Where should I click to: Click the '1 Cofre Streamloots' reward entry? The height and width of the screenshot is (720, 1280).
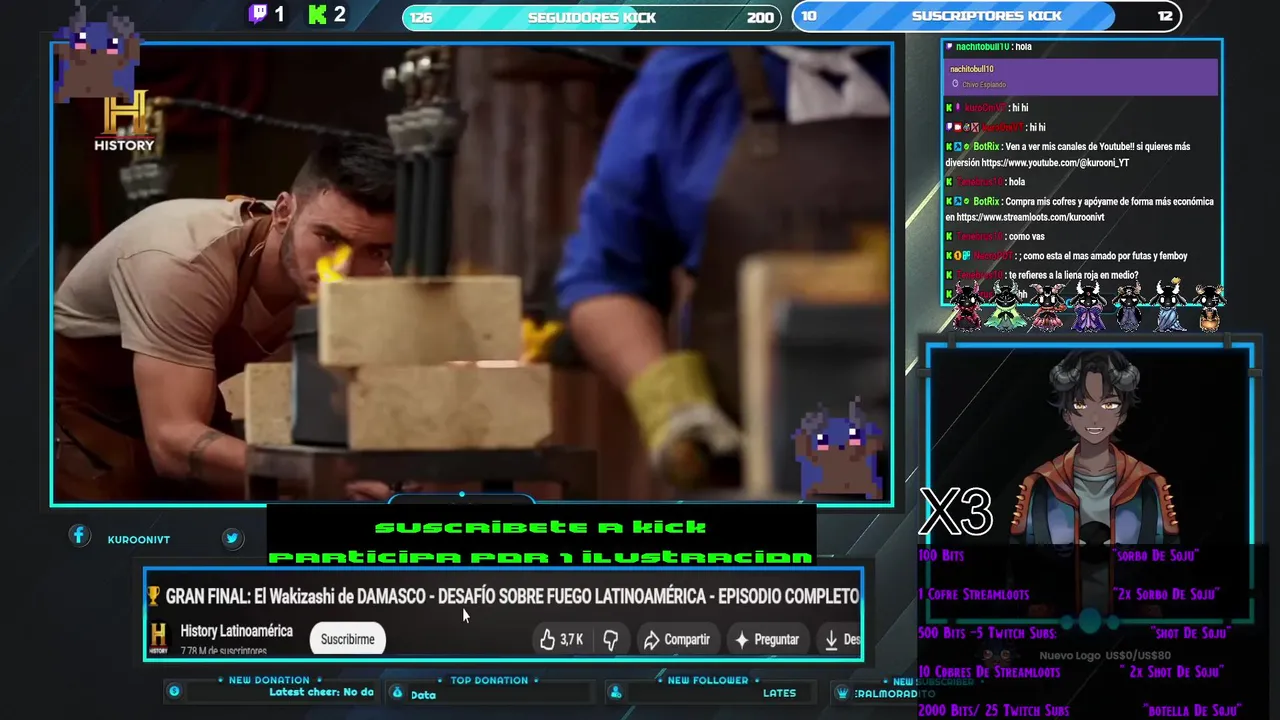pyautogui.click(x=973, y=594)
